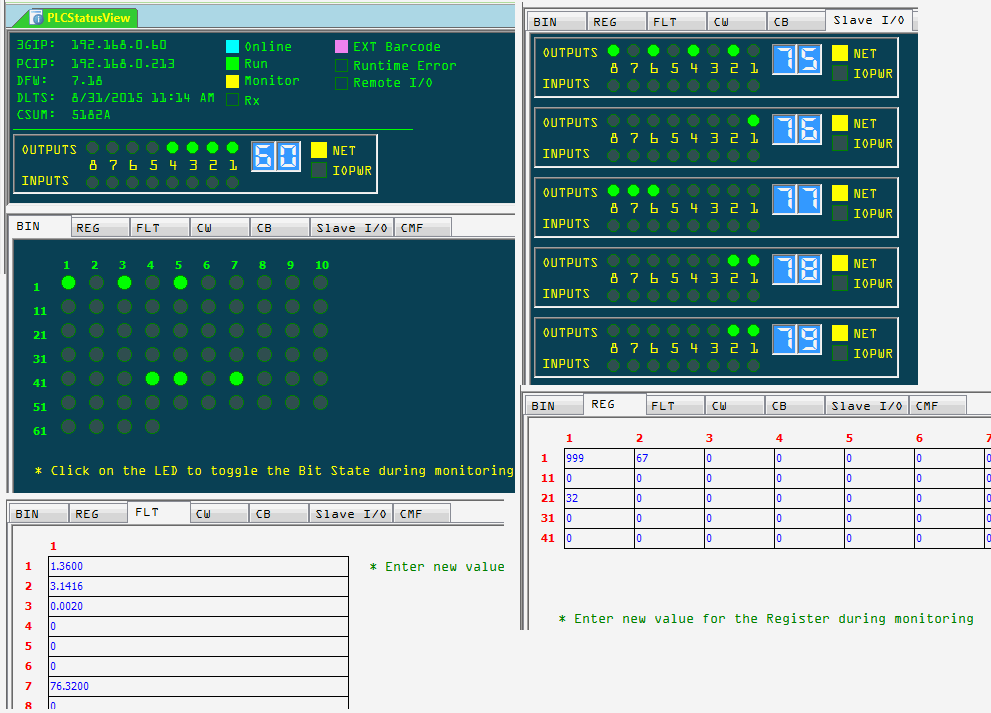991x713 pixels.
Task: Select the REG tab above the bit LED grid
Action: pos(100,228)
